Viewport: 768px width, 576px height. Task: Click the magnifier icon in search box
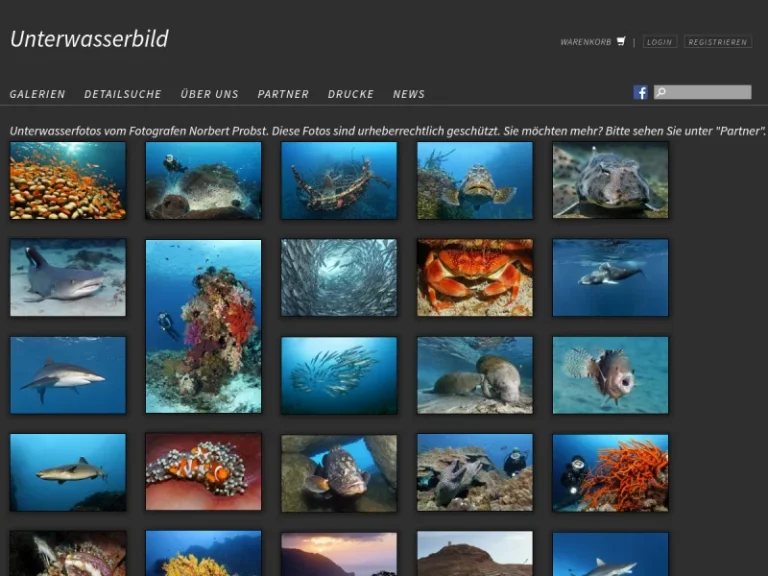click(661, 92)
